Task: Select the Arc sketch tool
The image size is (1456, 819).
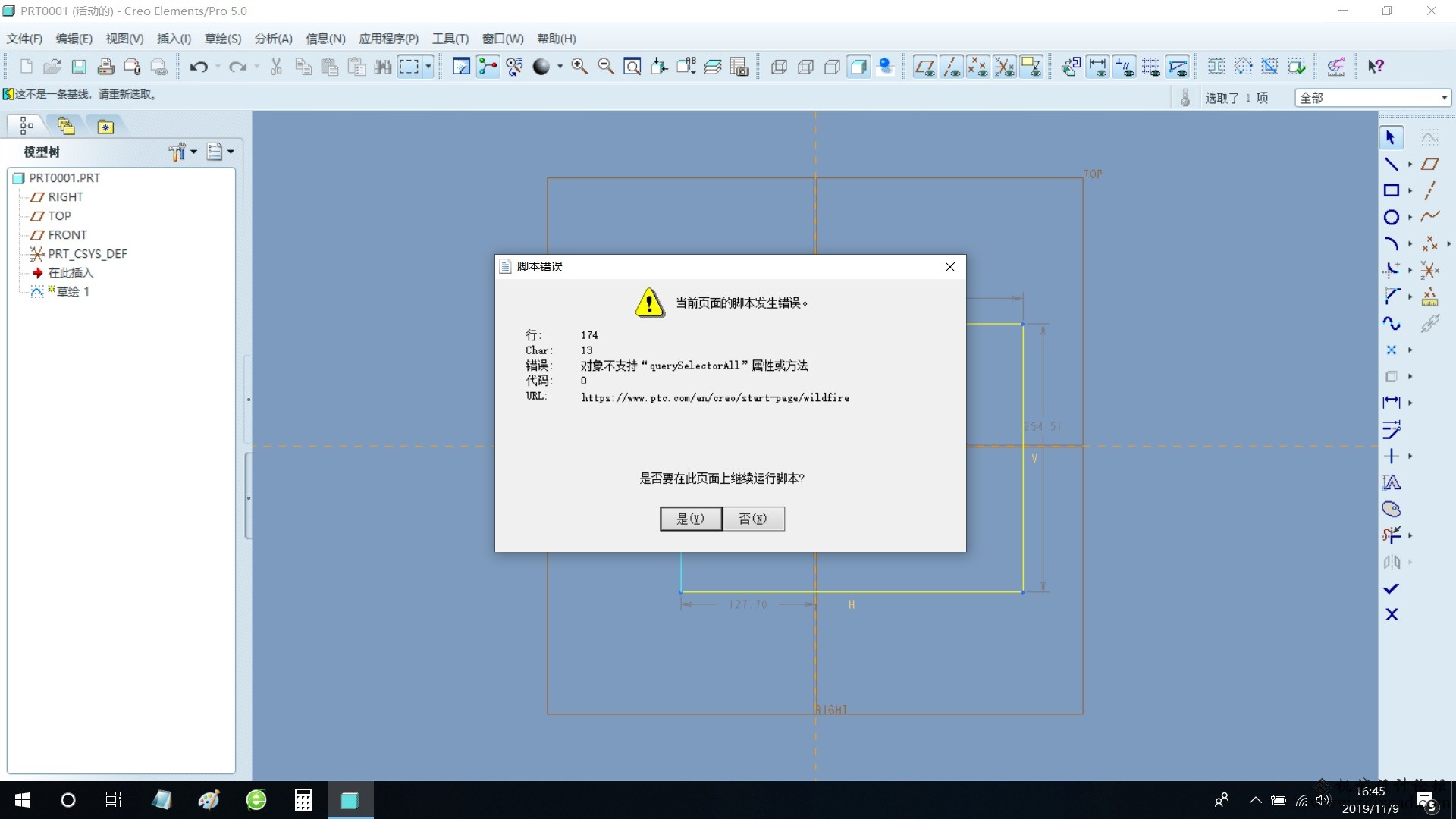Action: click(1392, 244)
